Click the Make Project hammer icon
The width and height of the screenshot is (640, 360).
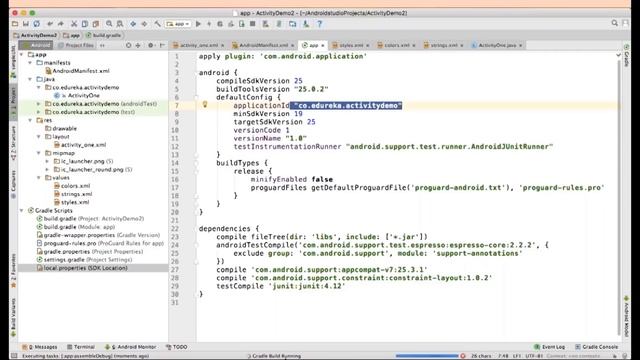[x=157, y=24]
